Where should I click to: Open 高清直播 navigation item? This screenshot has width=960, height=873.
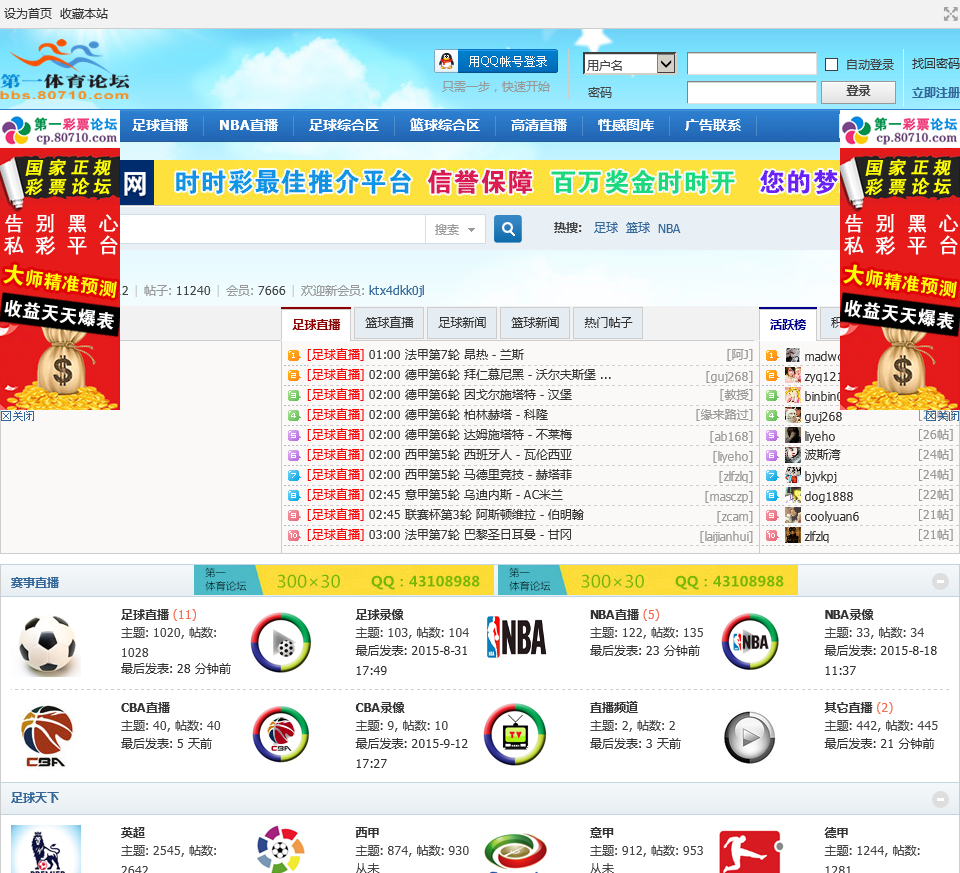[x=539, y=126]
